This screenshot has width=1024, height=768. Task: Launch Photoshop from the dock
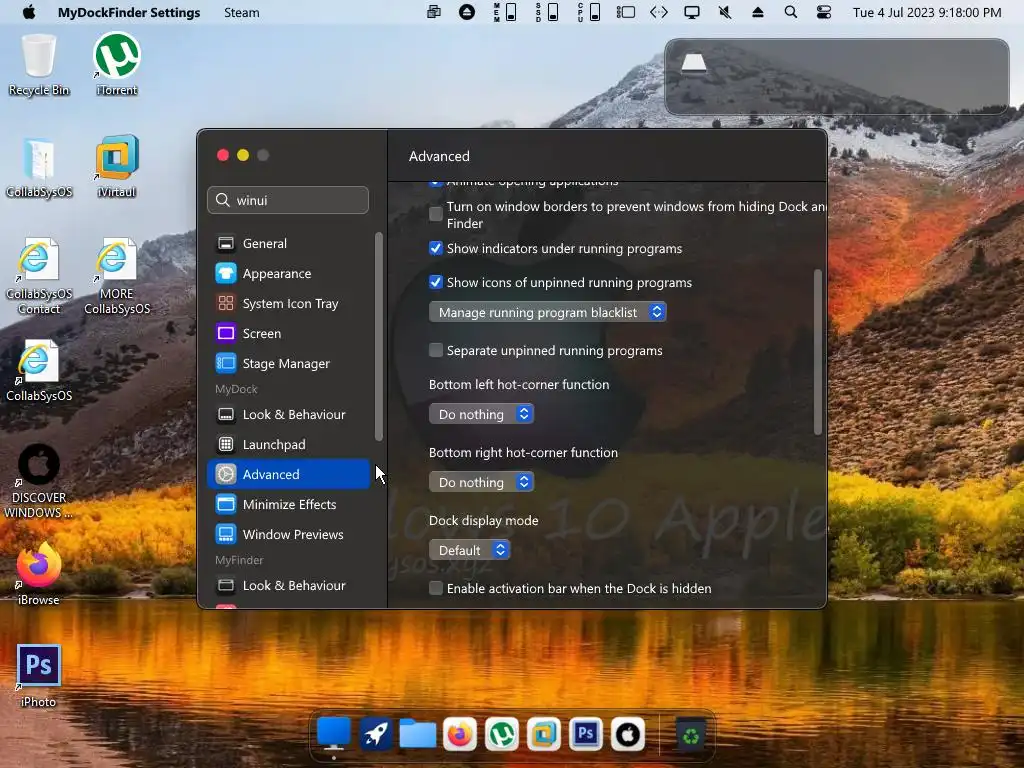tap(586, 734)
